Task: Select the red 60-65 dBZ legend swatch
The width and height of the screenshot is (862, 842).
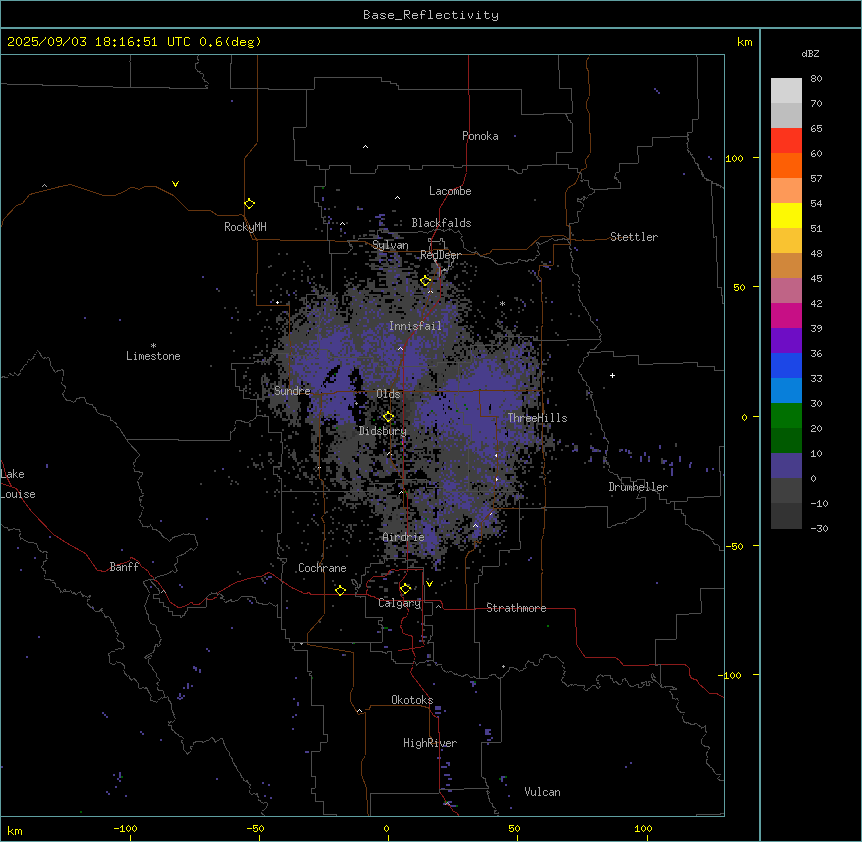Action: click(x=786, y=141)
